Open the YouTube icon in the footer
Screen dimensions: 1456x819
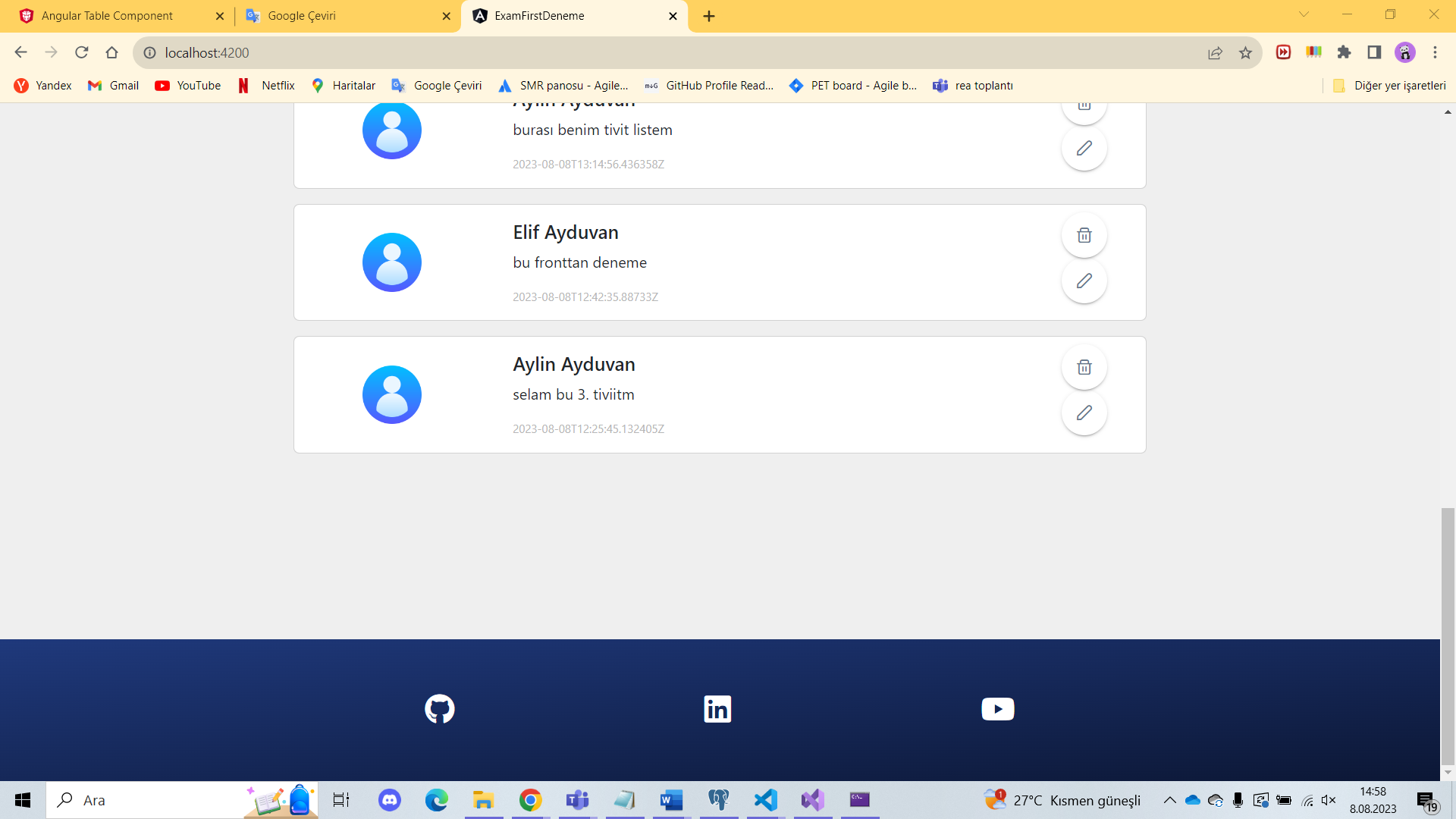click(997, 708)
